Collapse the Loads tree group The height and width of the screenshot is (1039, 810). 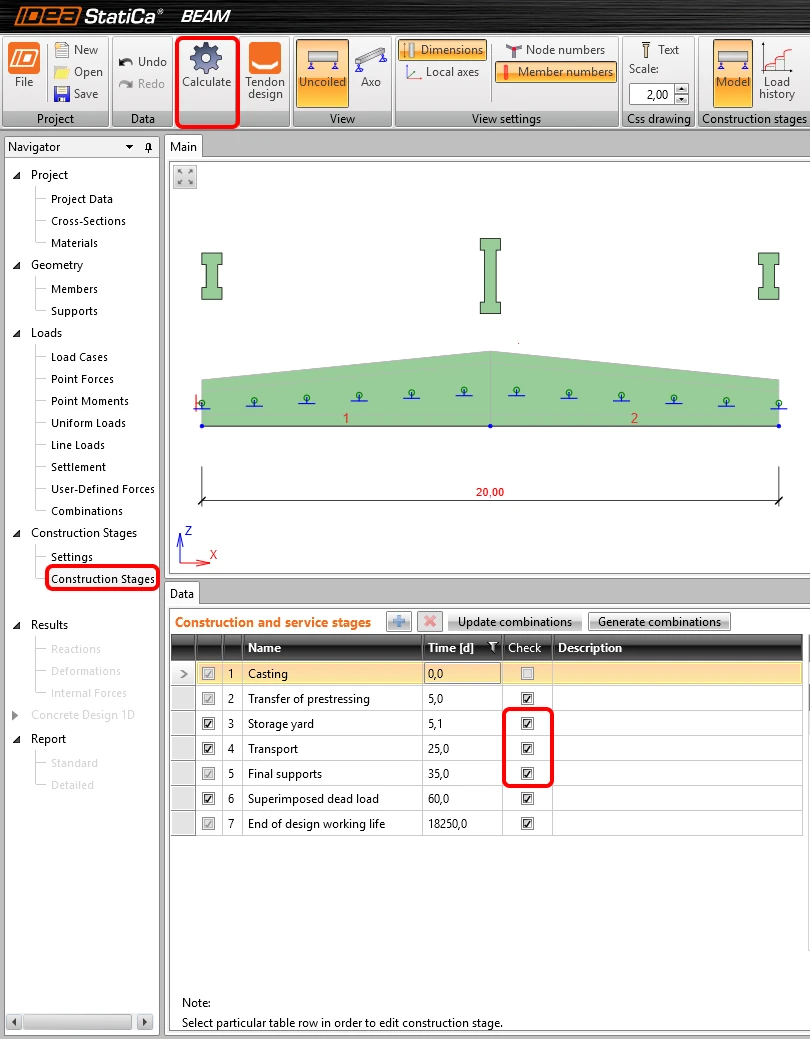(x=17, y=333)
